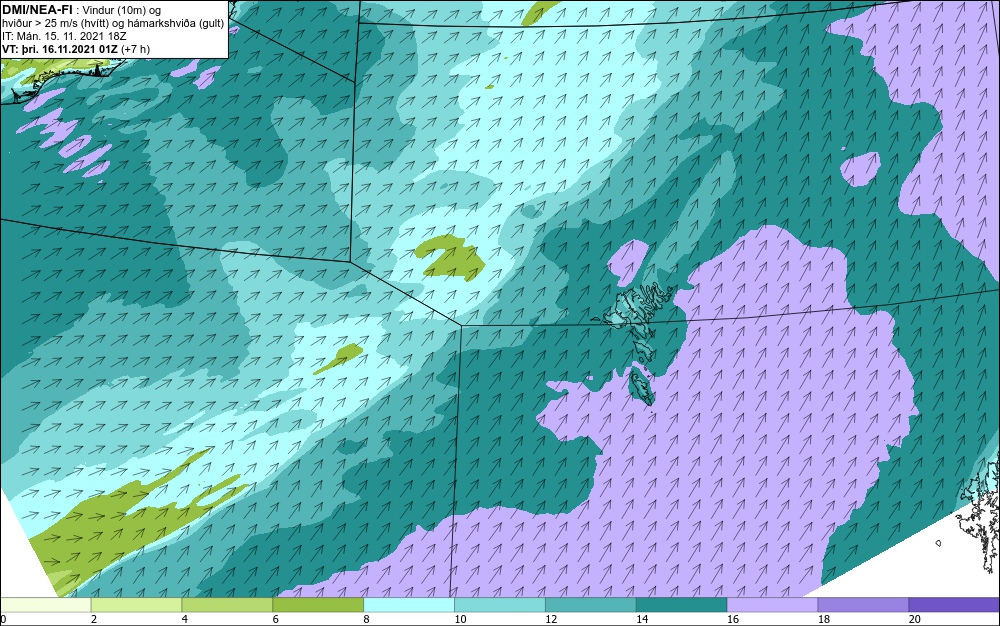Image resolution: width=1000 pixels, height=626 pixels.
Task: Click the legend scale value "0"
Action: [x=3, y=619]
